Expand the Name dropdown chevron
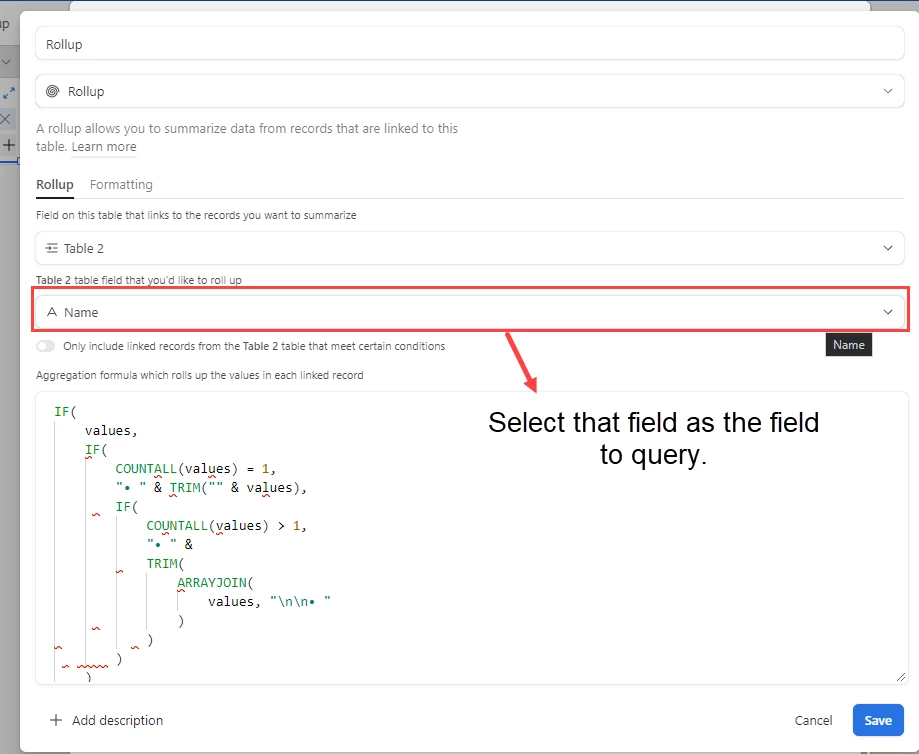Screen dimensions: 919x754 887,312
